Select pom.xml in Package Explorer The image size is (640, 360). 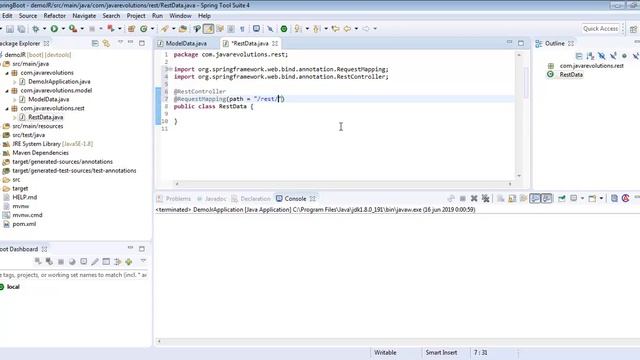click(x=24, y=224)
